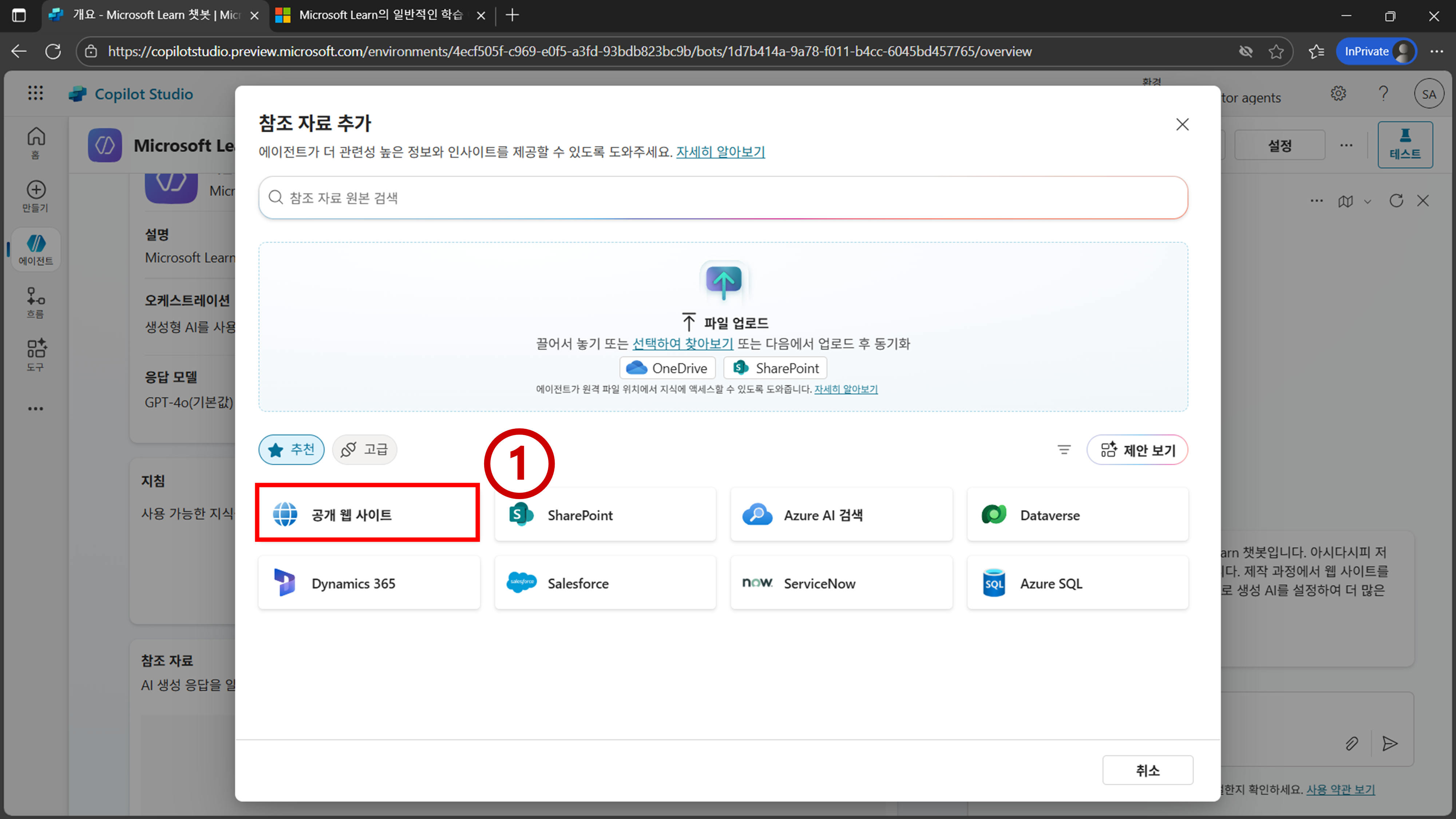Viewport: 1456px width, 819px height.
Task: Close the 참조 자료 추가 dialog
Action: coord(1182,124)
